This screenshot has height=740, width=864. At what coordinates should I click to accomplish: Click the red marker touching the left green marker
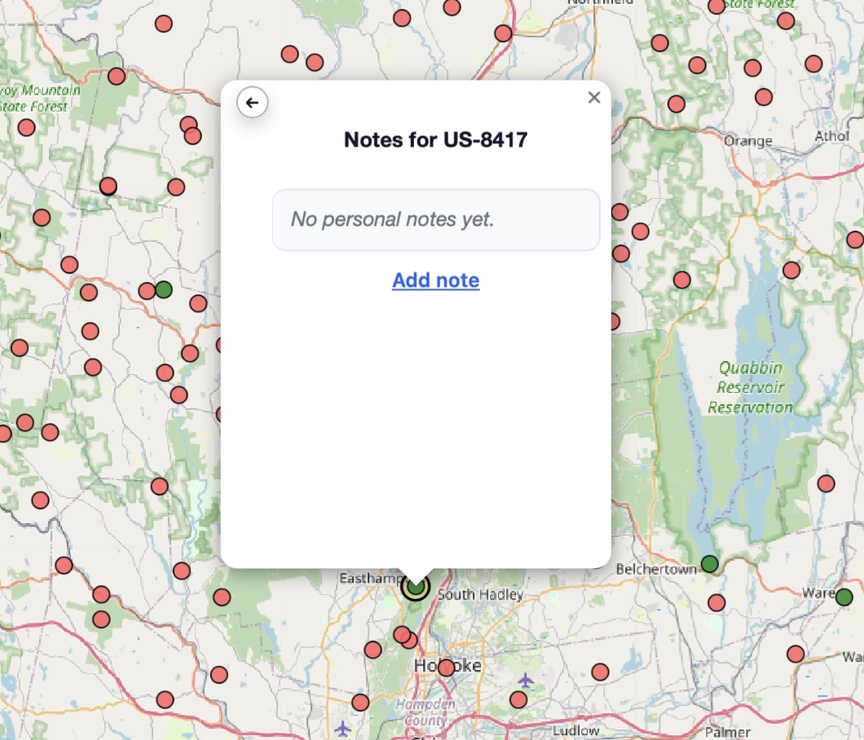147,291
